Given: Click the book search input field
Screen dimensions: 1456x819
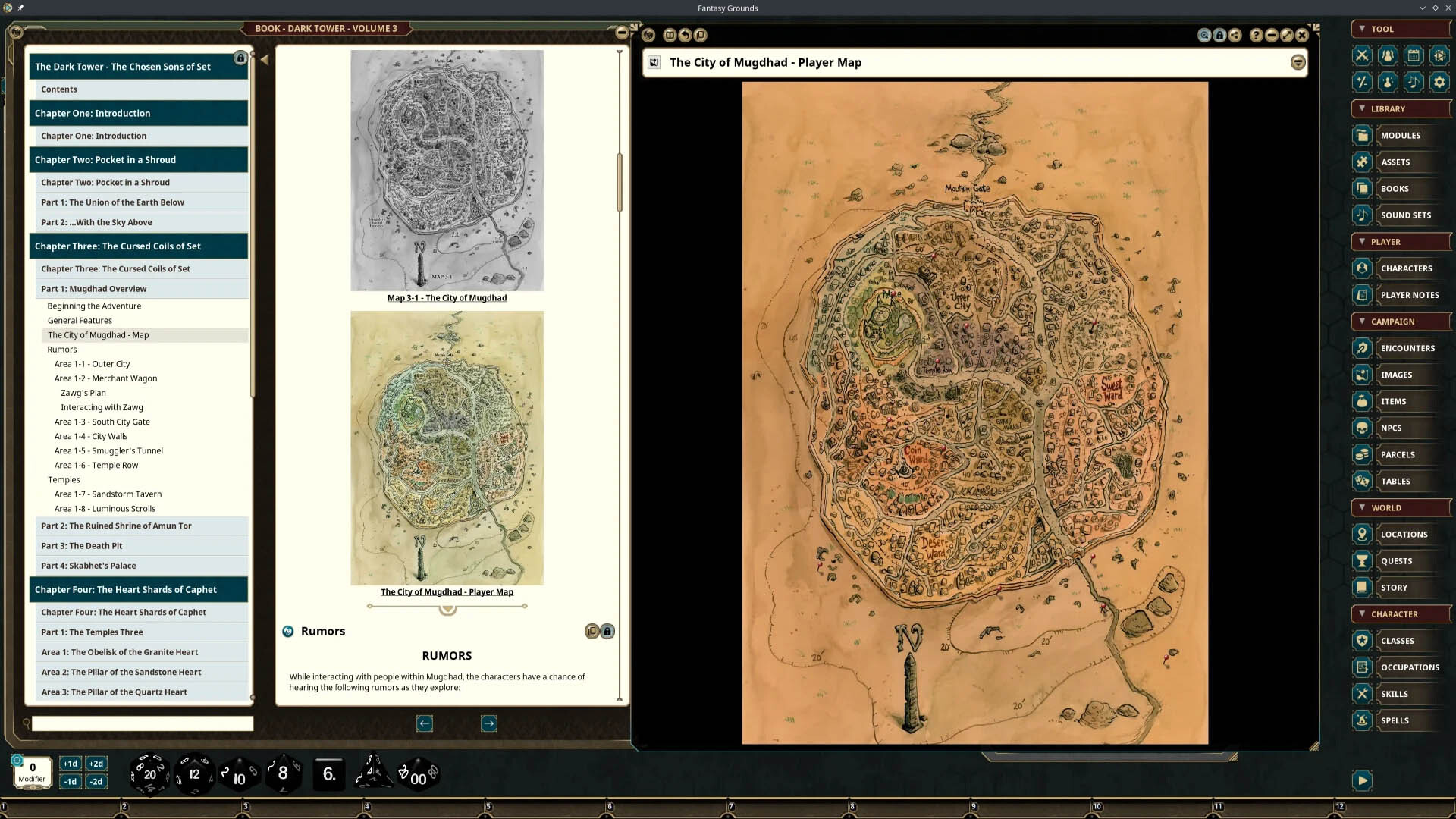Looking at the screenshot, I should click(142, 723).
